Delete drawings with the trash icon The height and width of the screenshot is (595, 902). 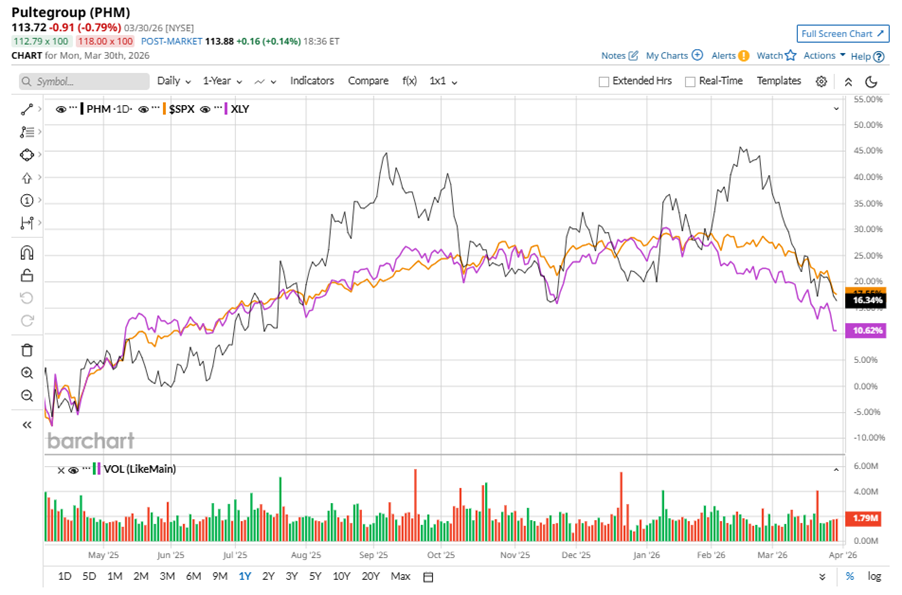(26, 350)
